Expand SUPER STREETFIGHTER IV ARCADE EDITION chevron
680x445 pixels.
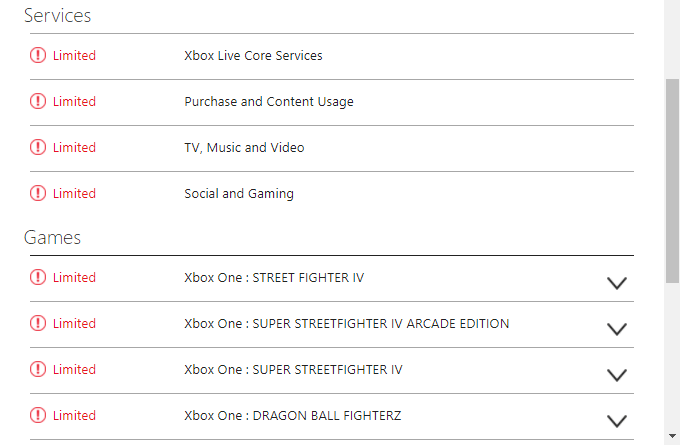pos(617,329)
